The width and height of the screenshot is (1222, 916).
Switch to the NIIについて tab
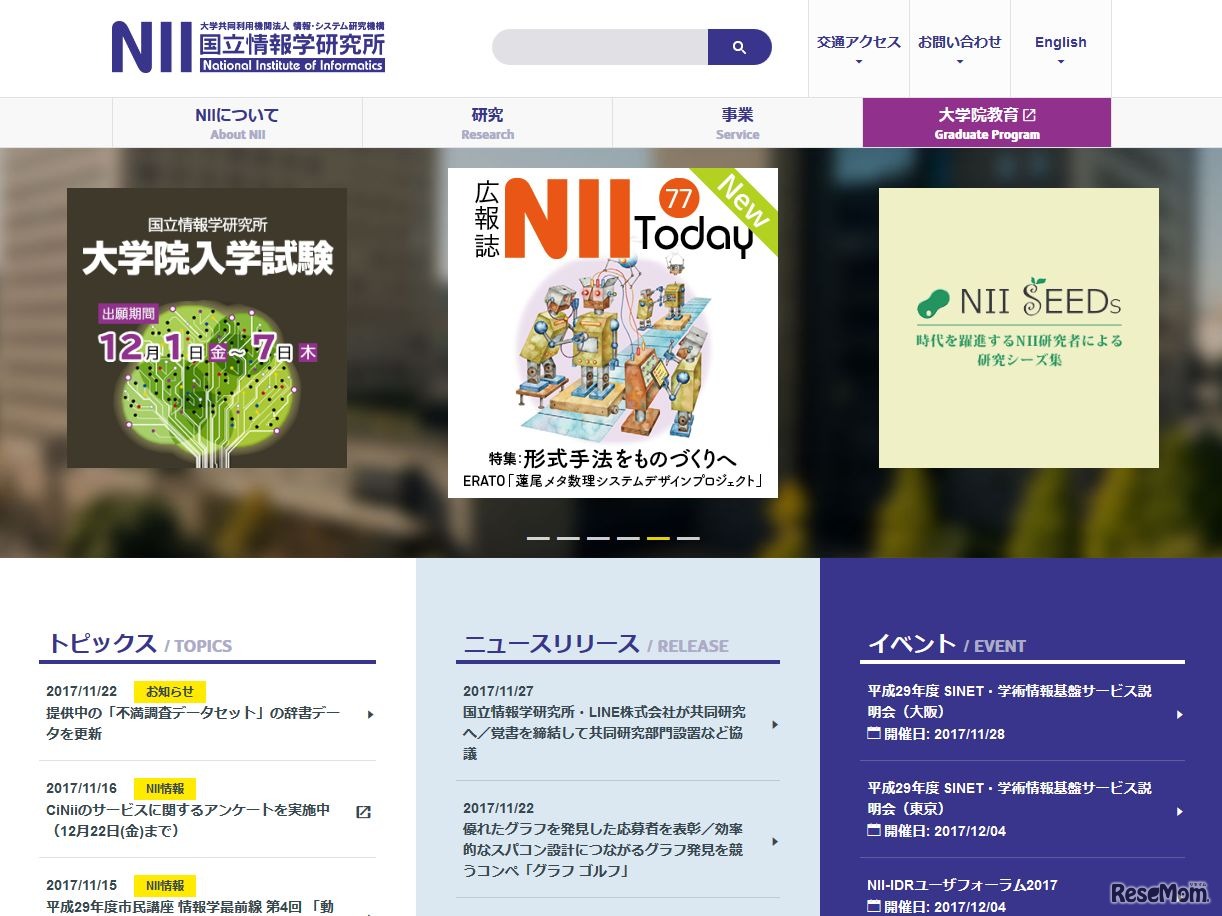237,121
